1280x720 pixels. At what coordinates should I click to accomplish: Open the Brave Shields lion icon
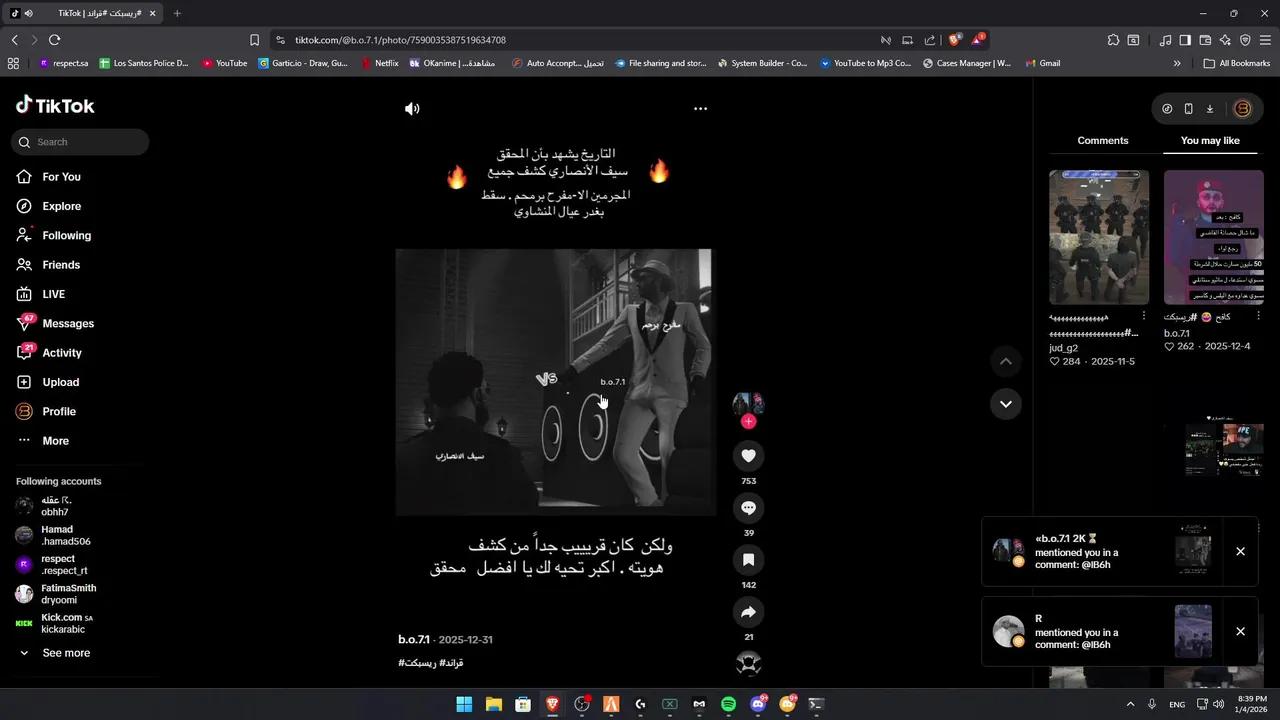click(x=954, y=40)
